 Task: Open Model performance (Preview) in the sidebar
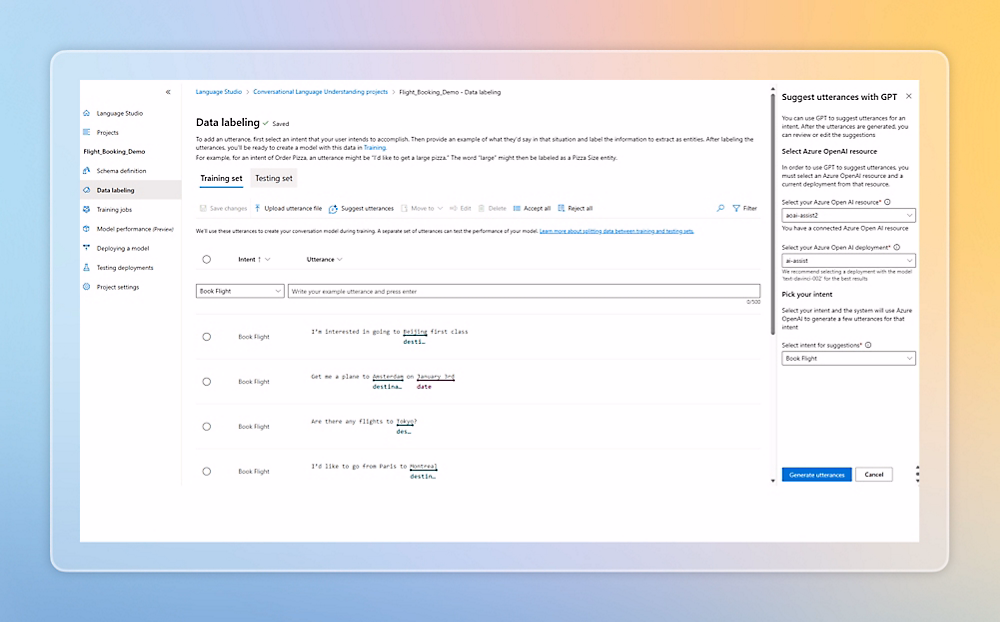[x=135, y=228]
